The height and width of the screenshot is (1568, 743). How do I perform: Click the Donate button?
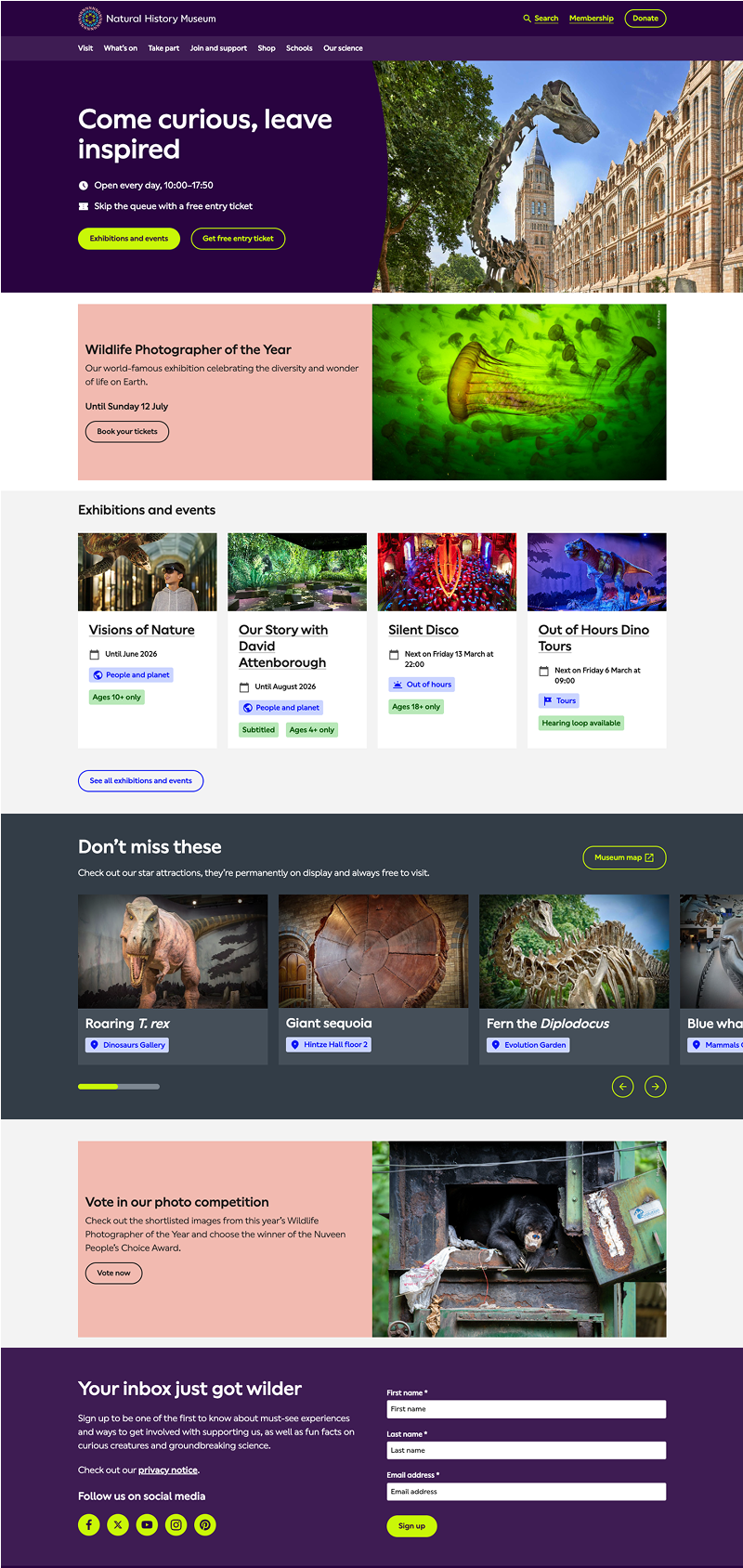click(645, 19)
